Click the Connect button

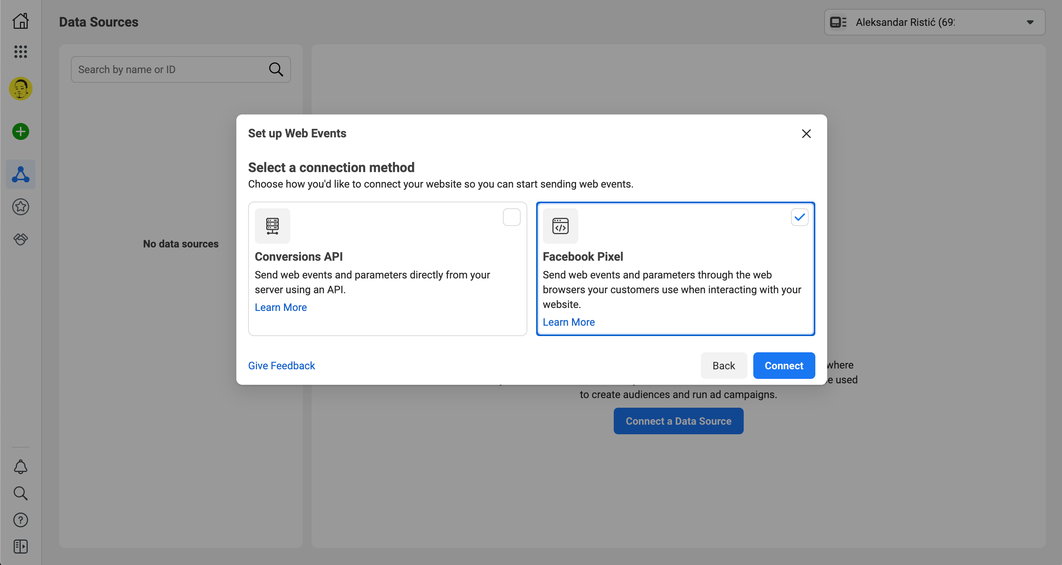pos(784,366)
